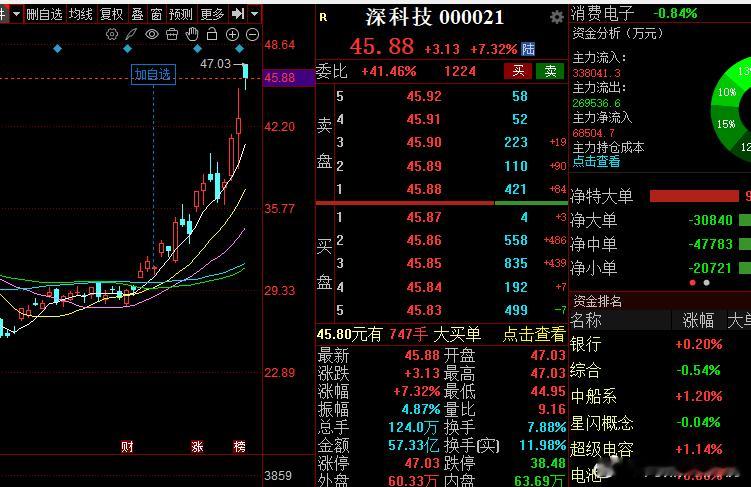
Task: Sort by the 名称 column header
Action: [x=586, y=320]
